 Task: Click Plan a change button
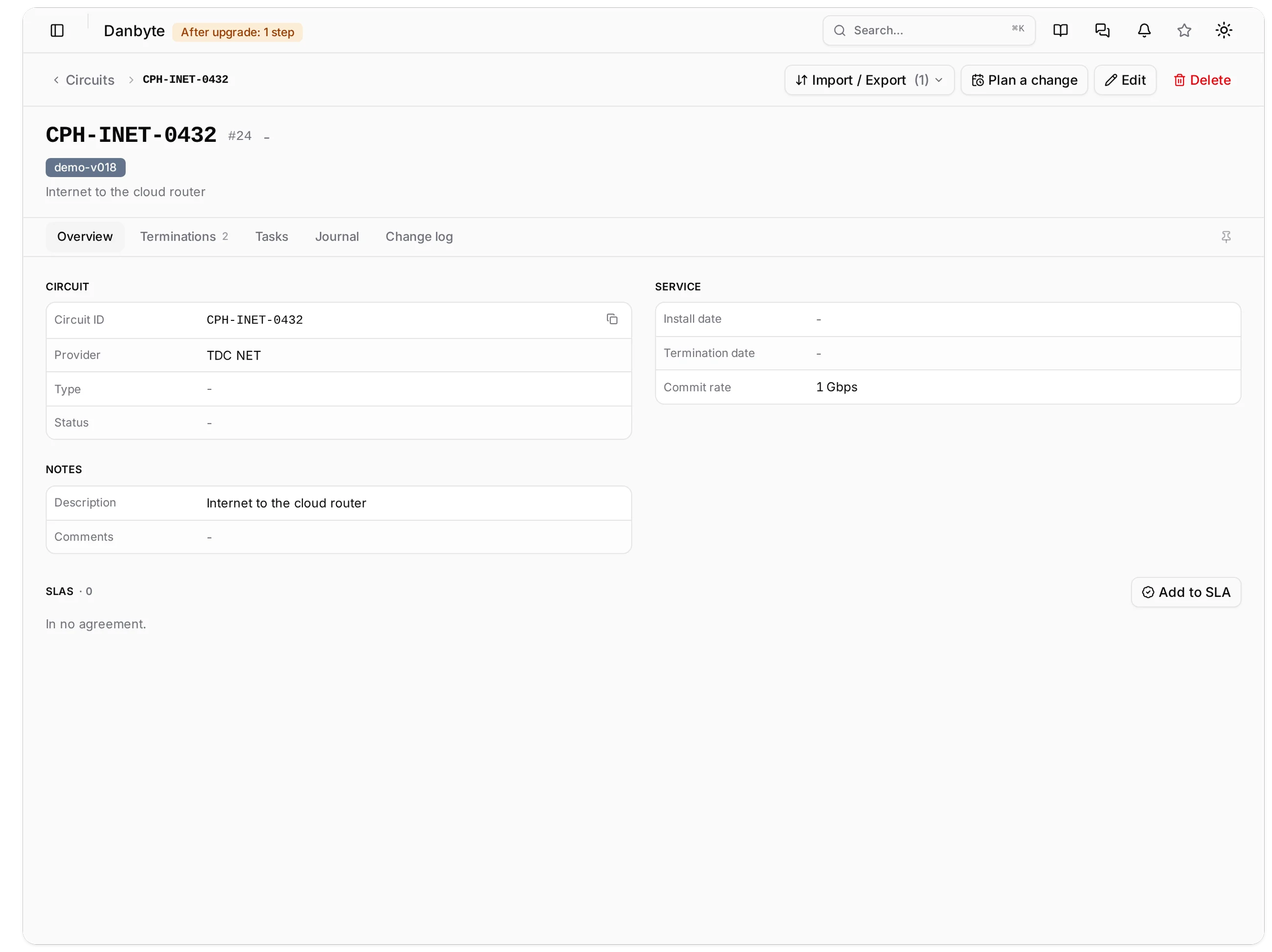(1023, 80)
